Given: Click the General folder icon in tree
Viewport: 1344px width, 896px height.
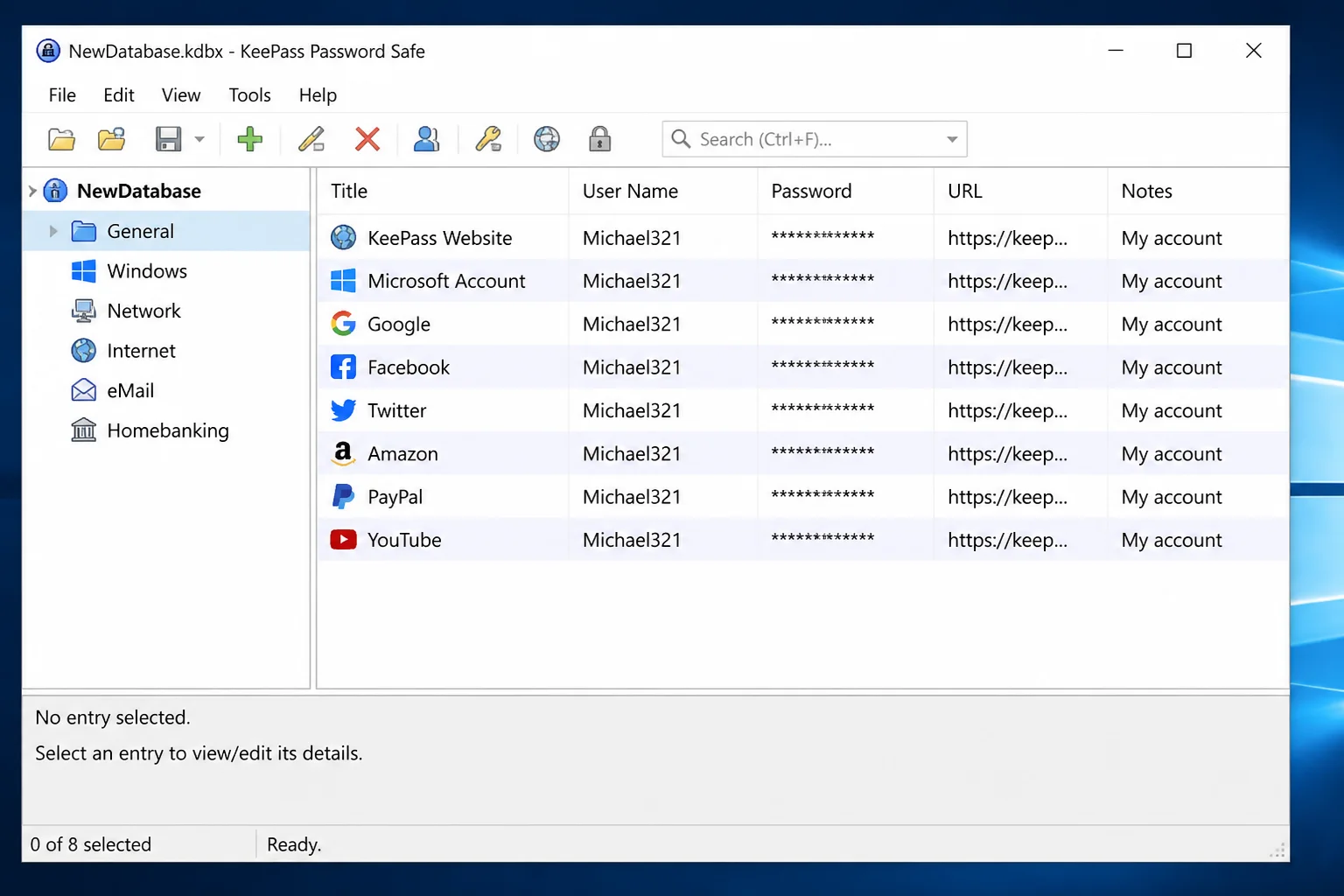Looking at the screenshot, I should 84,231.
